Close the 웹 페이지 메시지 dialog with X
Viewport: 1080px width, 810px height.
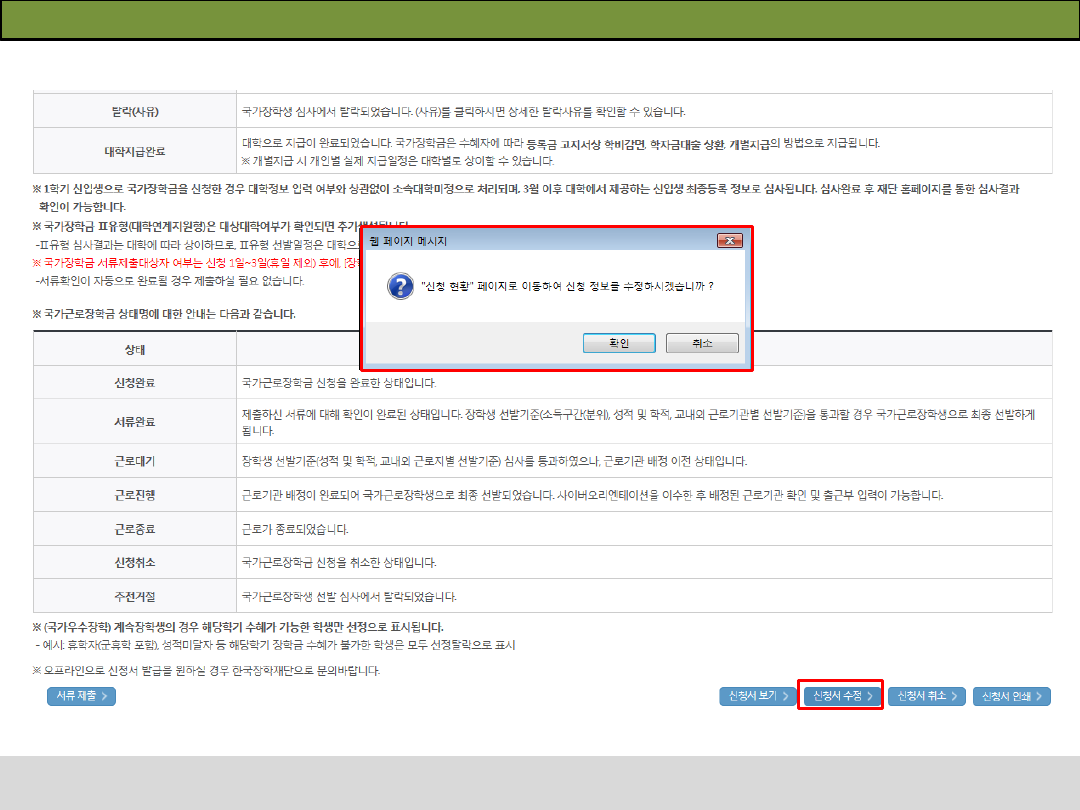tap(729, 241)
